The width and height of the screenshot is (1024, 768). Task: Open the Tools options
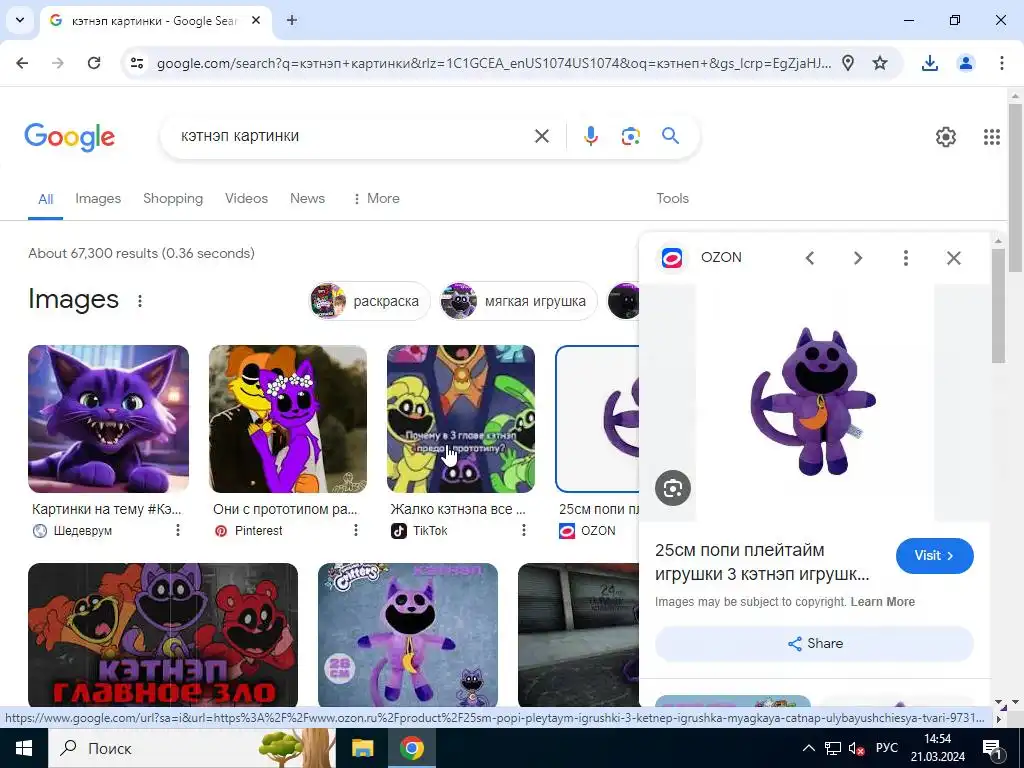point(672,199)
